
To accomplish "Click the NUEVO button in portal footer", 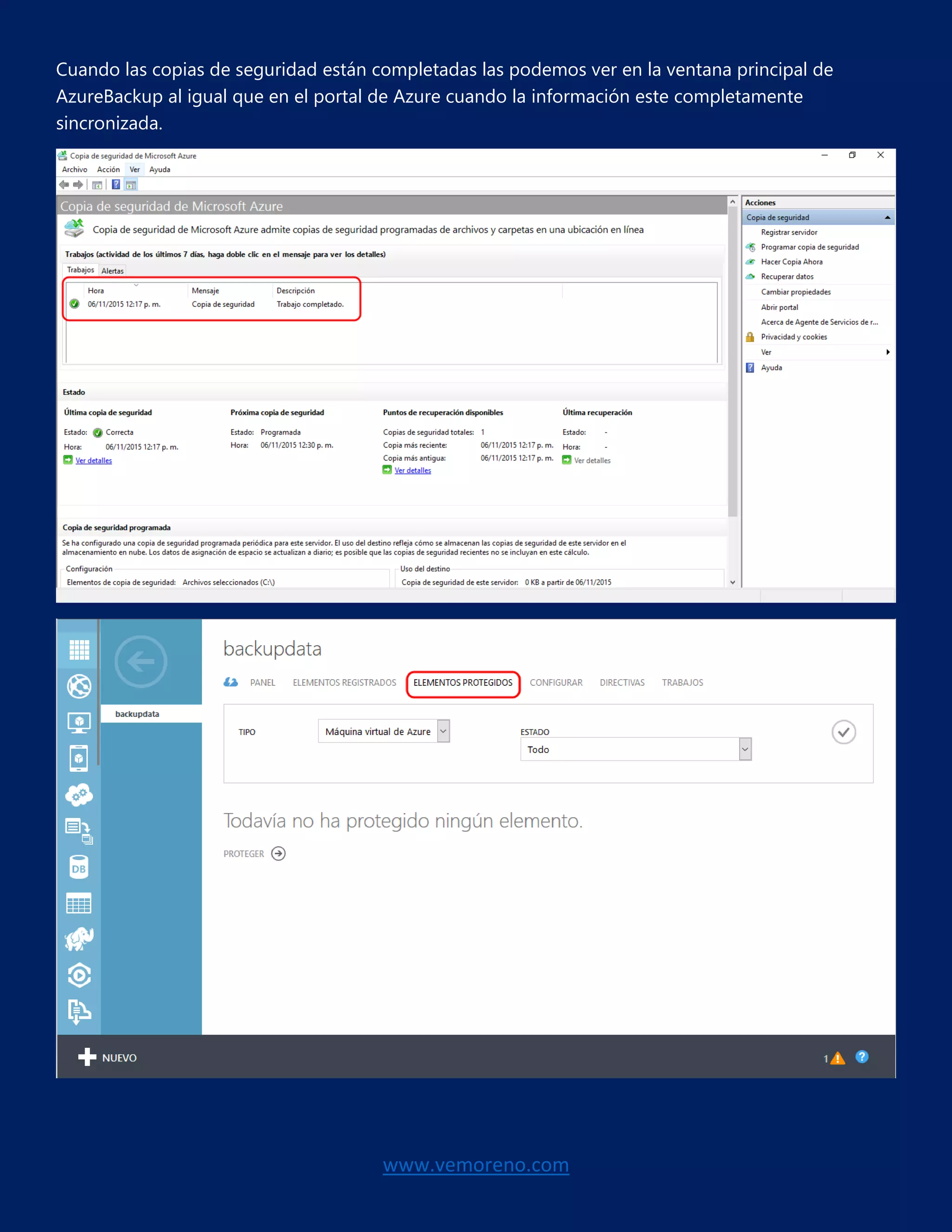I will [108, 1058].
